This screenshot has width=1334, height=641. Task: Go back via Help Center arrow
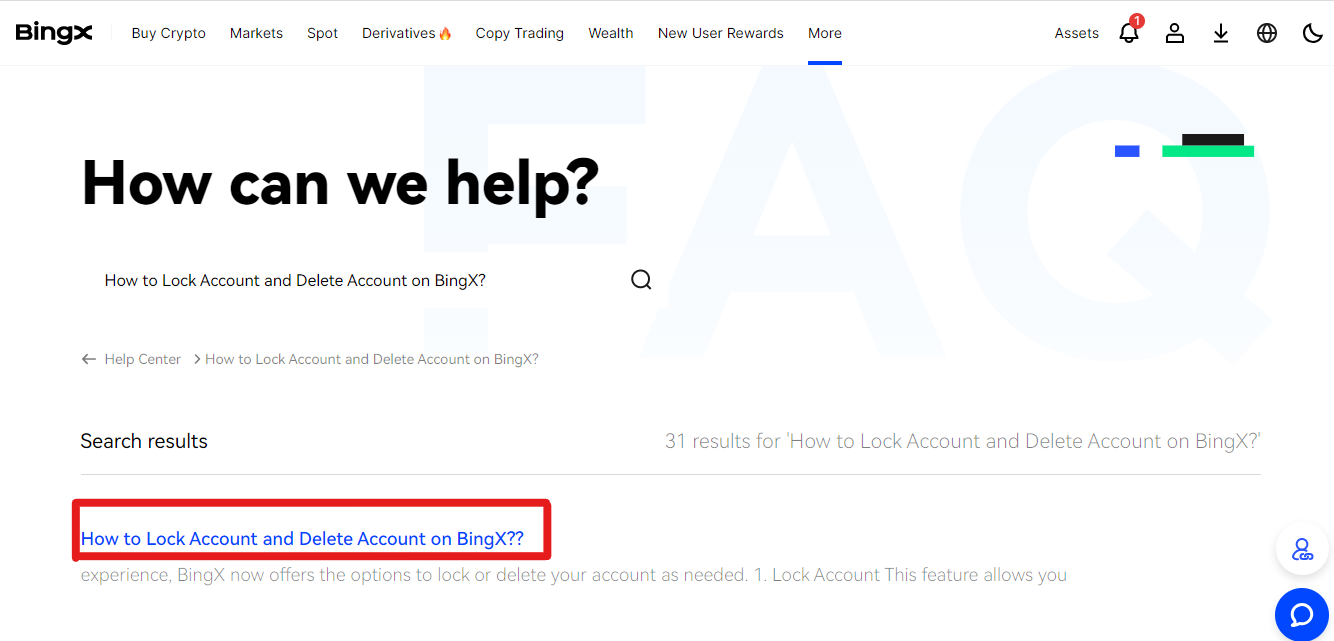point(89,359)
